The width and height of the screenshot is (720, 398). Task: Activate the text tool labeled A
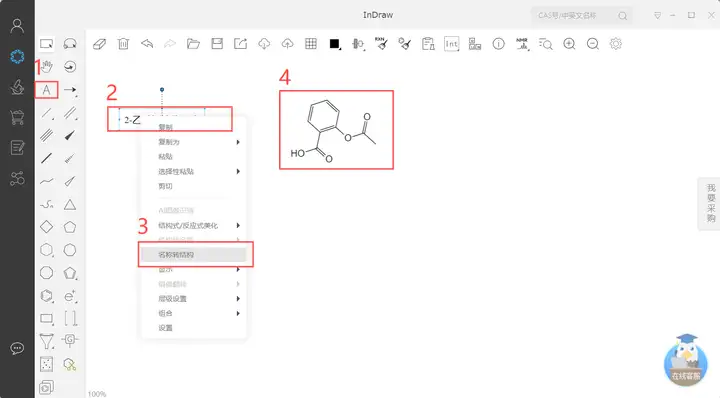[46, 90]
